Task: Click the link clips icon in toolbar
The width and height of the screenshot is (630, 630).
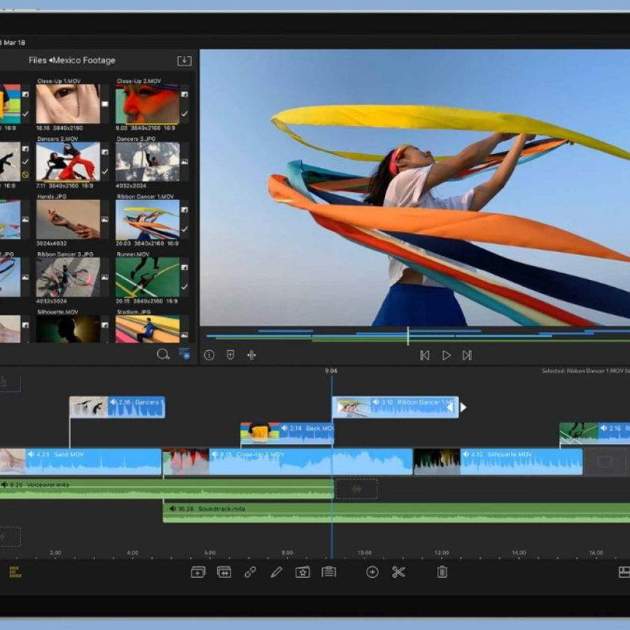Action: click(x=250, y=572)
